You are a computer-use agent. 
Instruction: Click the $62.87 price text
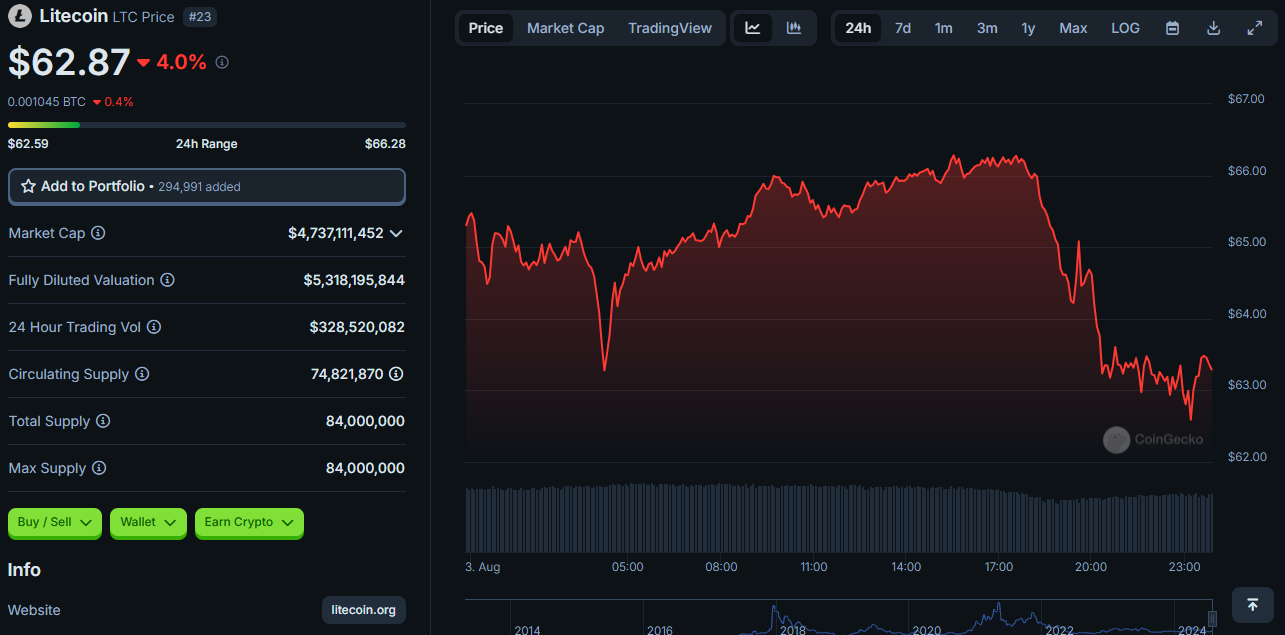[69, 62]
